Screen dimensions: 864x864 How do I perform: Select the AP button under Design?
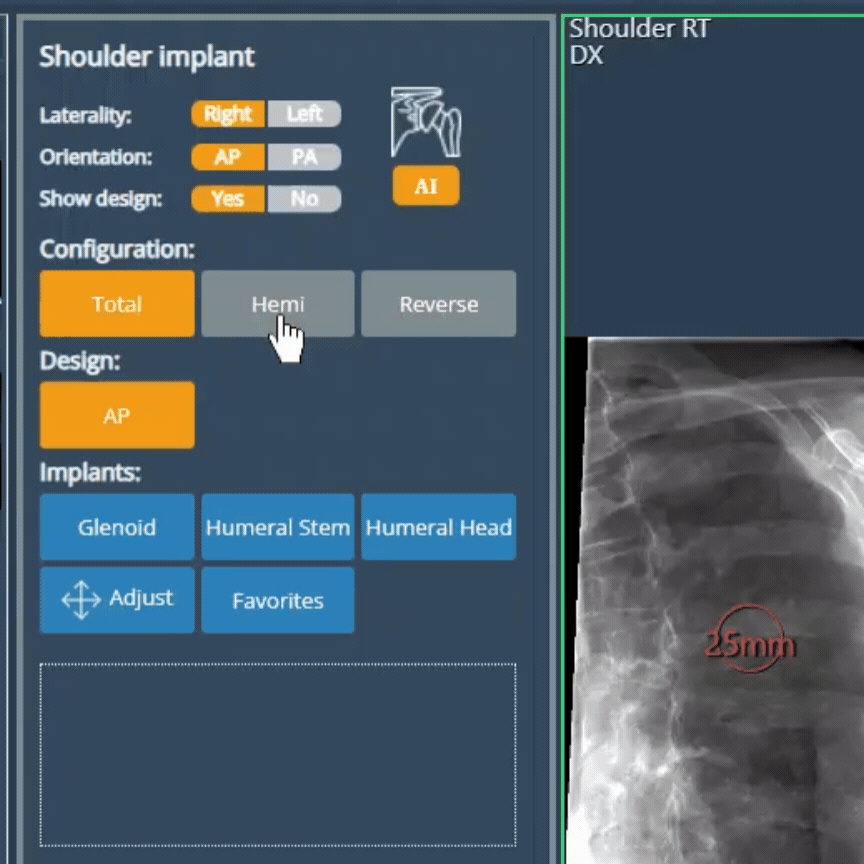[x=117, y=415]
